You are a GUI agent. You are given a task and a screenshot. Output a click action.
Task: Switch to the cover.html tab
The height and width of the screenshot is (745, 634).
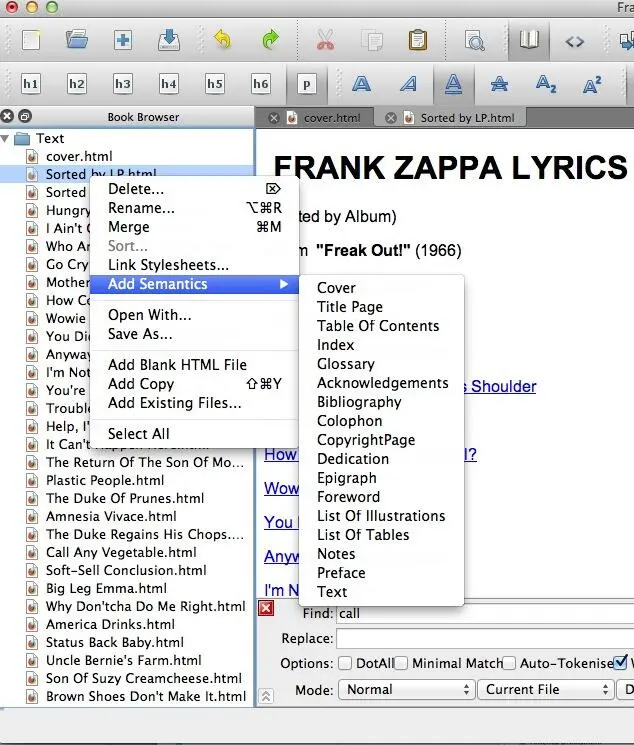pos(332,118)
